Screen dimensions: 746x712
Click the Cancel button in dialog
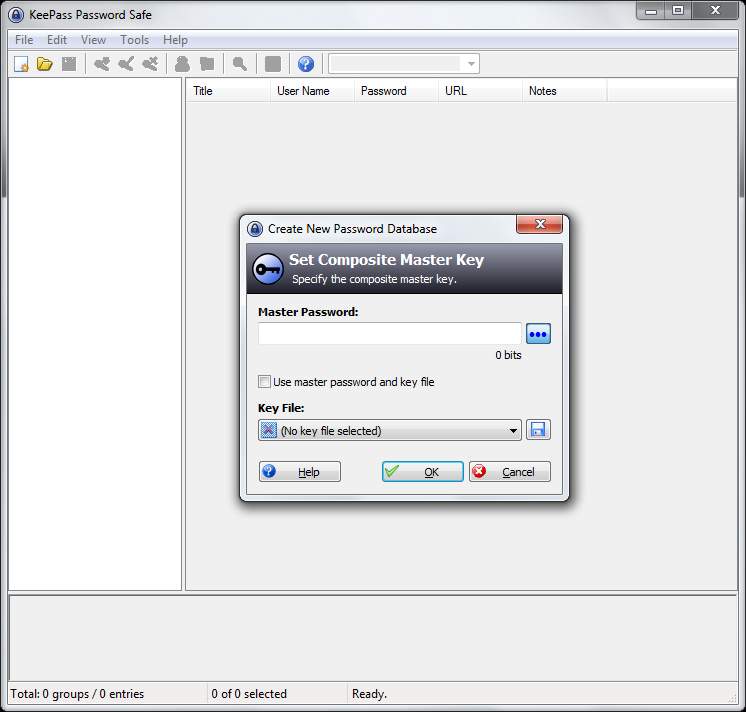click(x=510, y=472)
